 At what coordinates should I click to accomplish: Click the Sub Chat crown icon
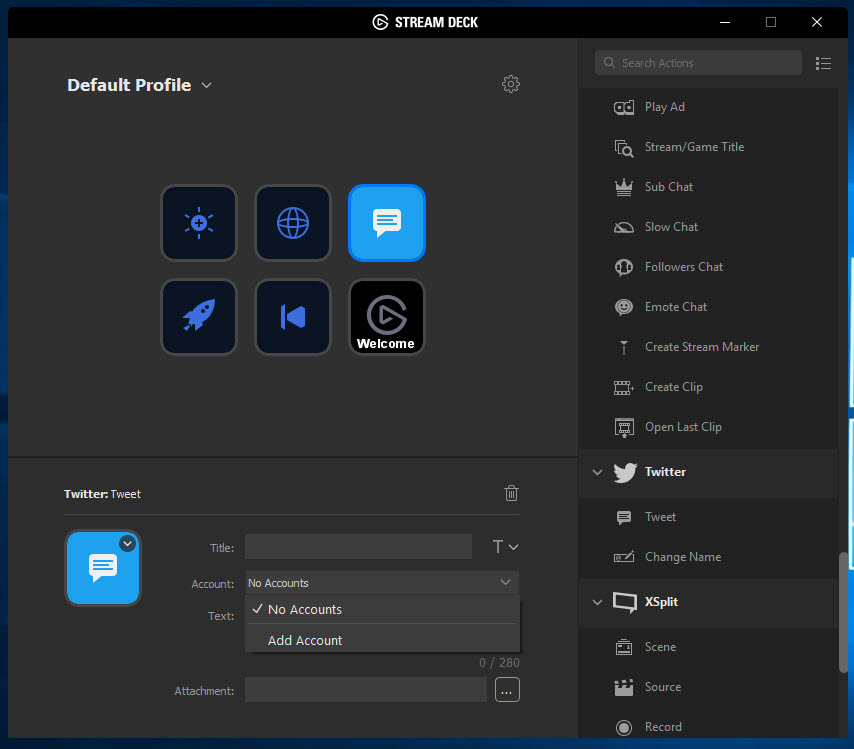point(624,187)
